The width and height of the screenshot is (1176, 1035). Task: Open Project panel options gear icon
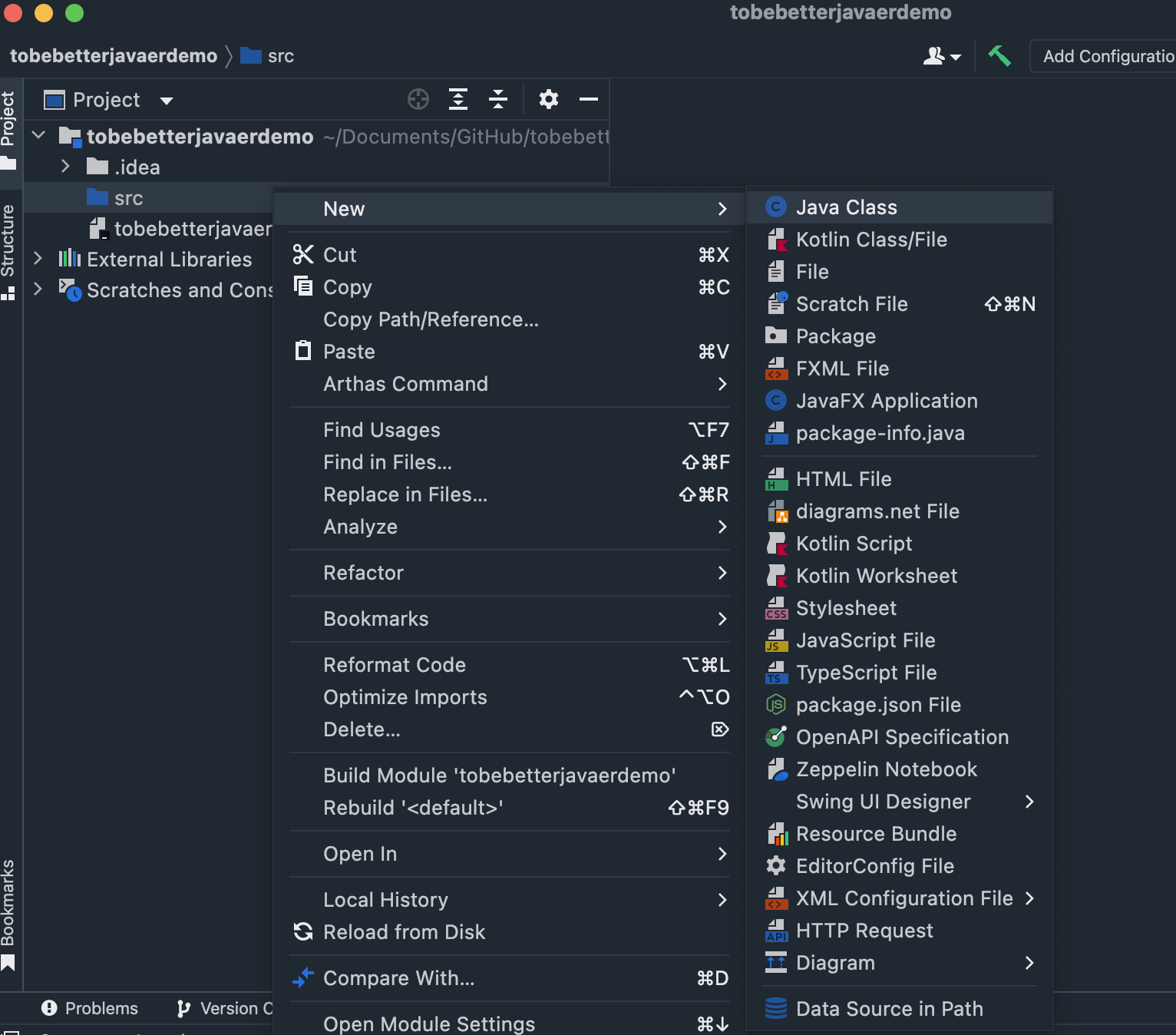pyautogui.click(x=548, y=100)
